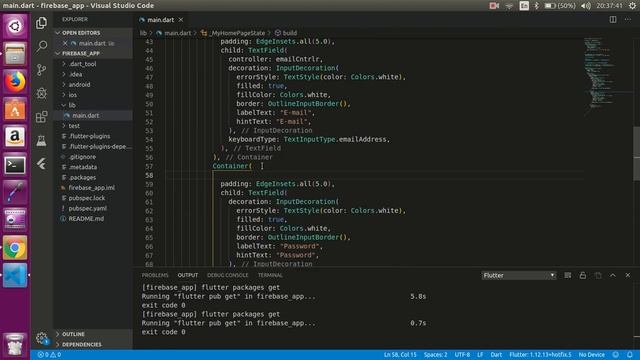Open the pubspec.yaml file
Viewport: 640px width, 360px height.
[x=93, y=208]
